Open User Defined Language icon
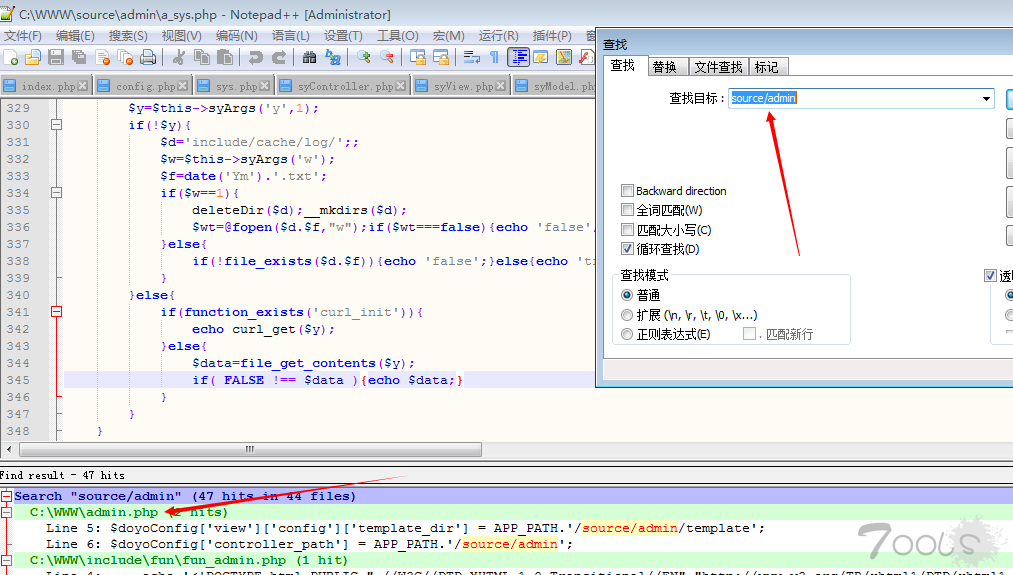This screenshot has height=575, width=1013. [541, 58]
